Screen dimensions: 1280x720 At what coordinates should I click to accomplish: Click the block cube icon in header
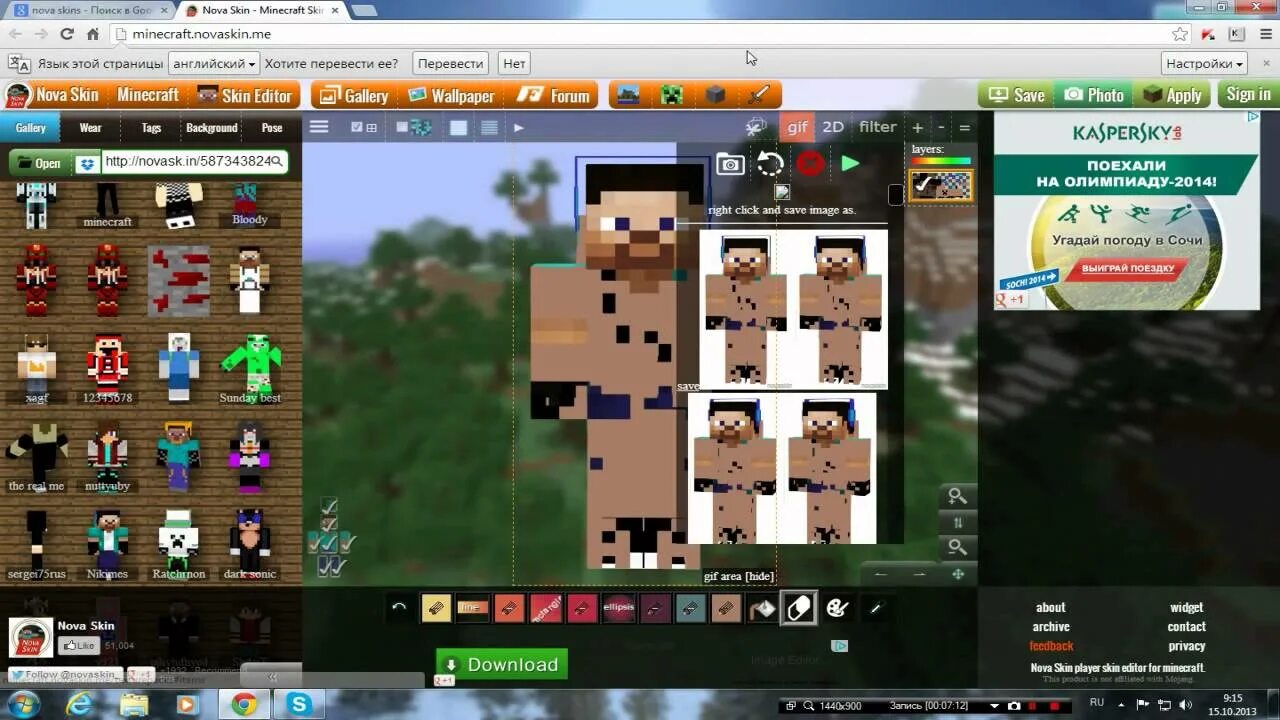click(x=715, y=96)
